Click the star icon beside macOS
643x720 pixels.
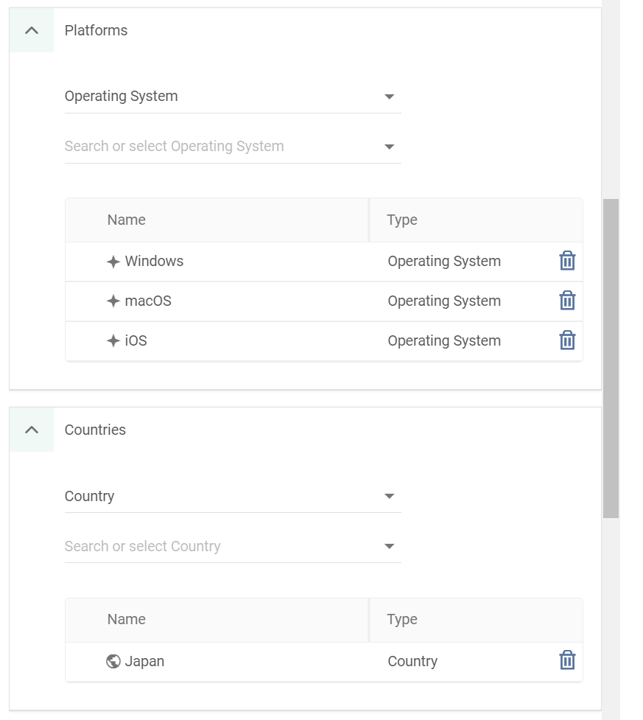tap(113, 301)
